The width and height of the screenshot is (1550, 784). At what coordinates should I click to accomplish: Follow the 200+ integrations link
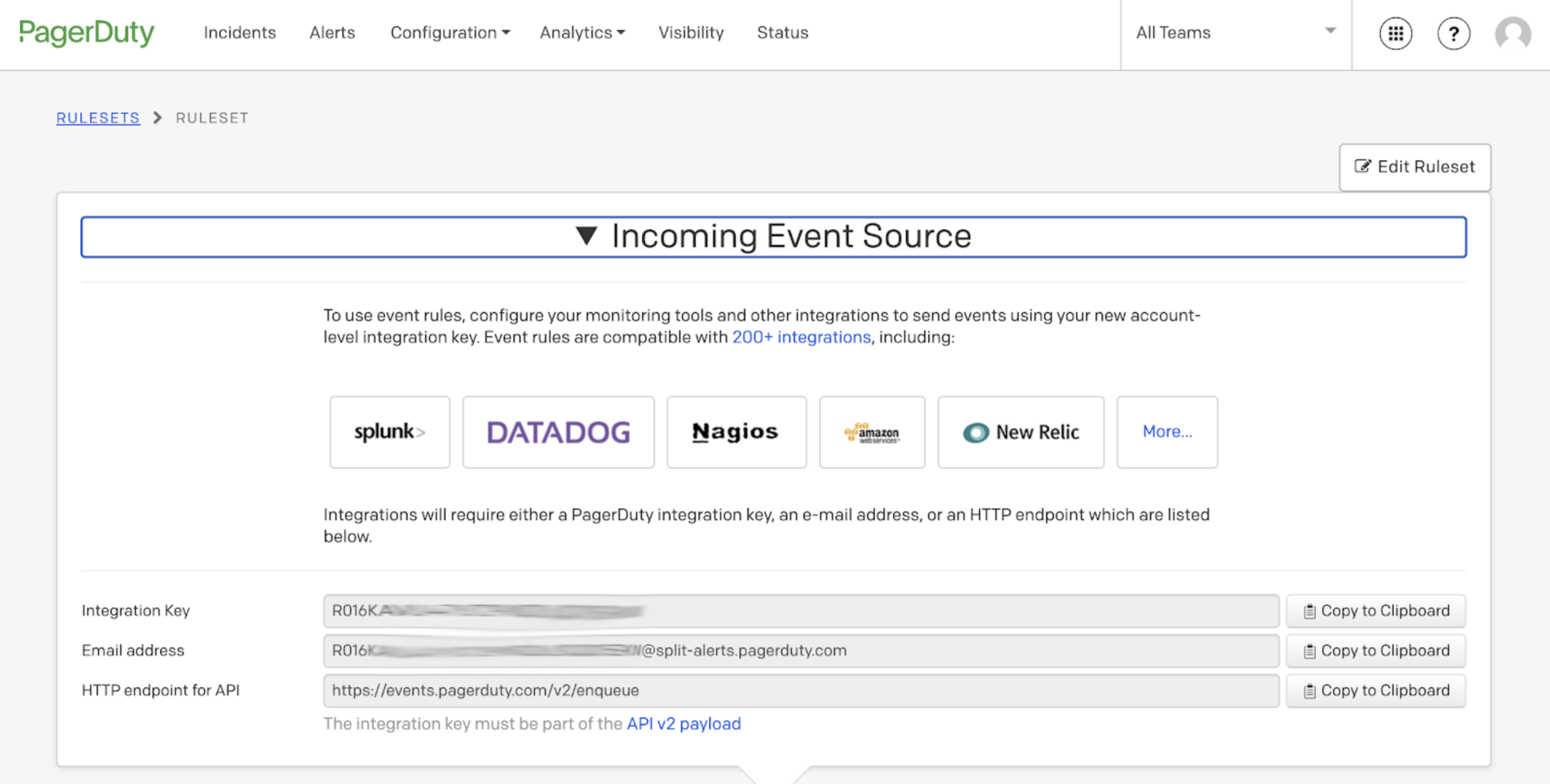click(x=801, y=337)
